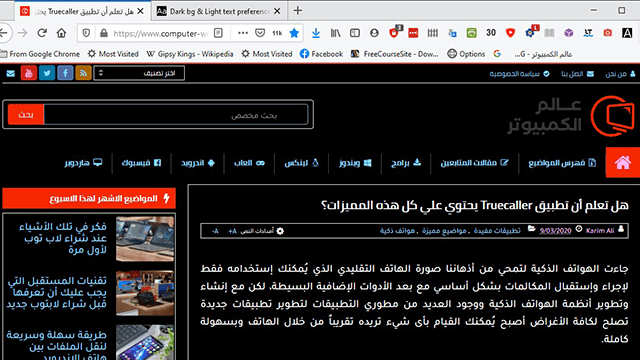Click the RSS feed orange icon
This screenshot has width=640, height=360.
(83, 73)
